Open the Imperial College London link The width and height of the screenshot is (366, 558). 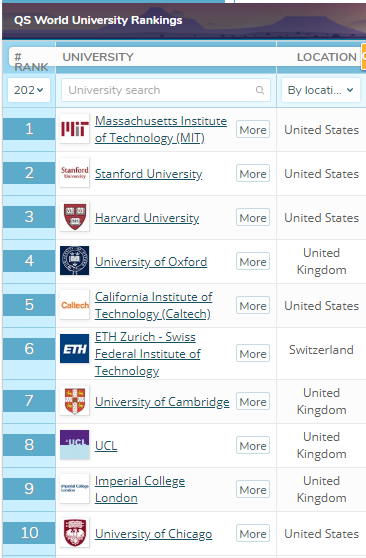[x=140, y=489]
